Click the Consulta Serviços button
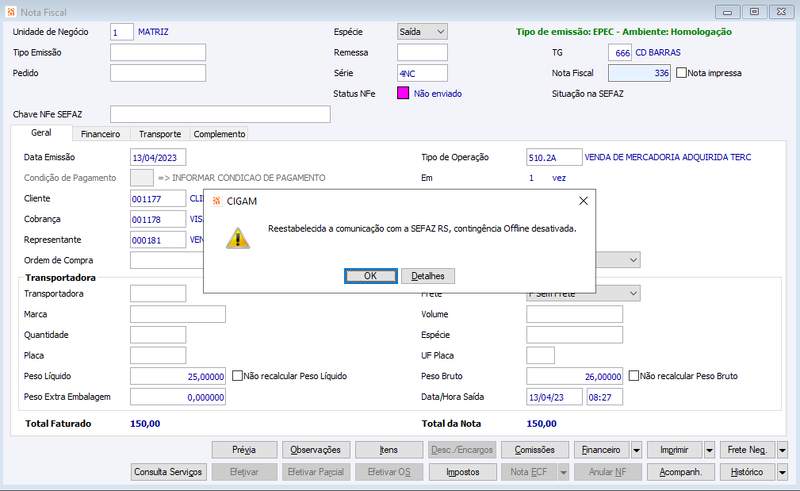 point(168,472)
